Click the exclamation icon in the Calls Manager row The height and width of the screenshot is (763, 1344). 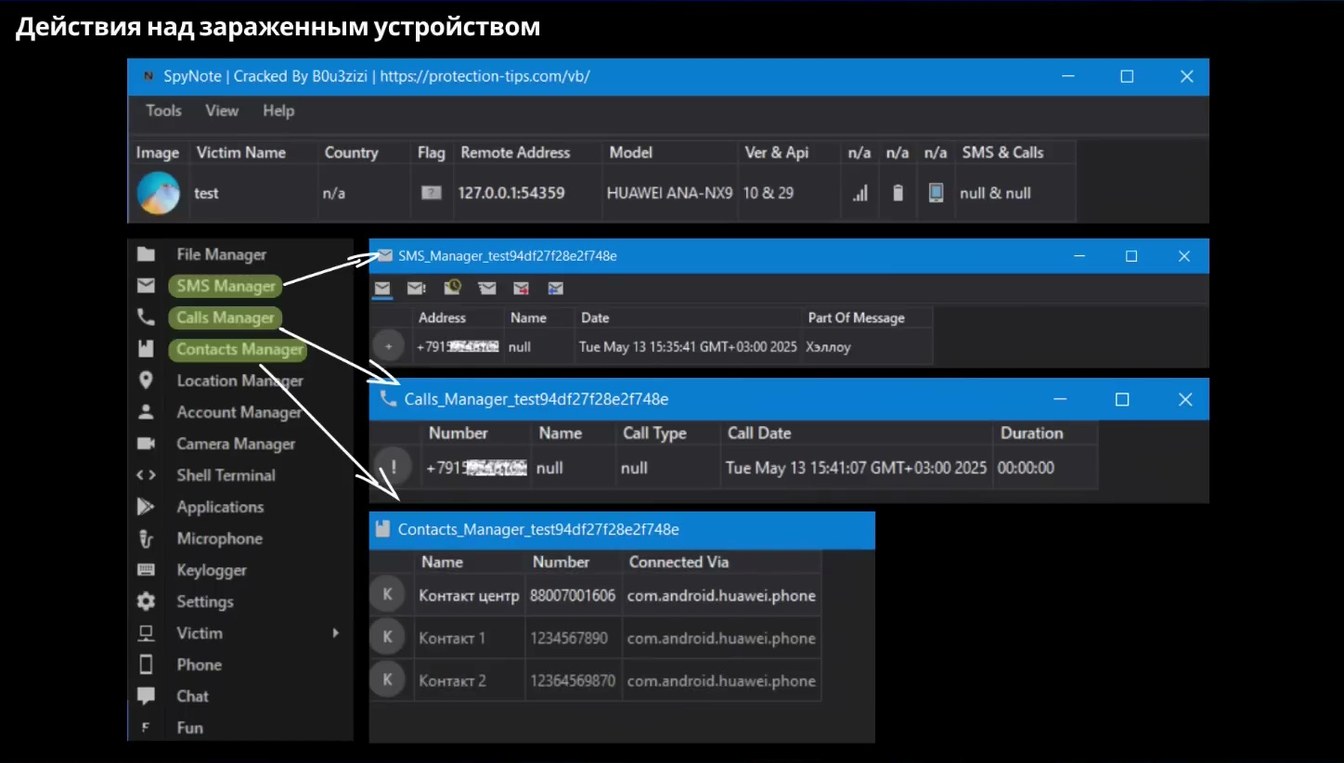[394, 467]
